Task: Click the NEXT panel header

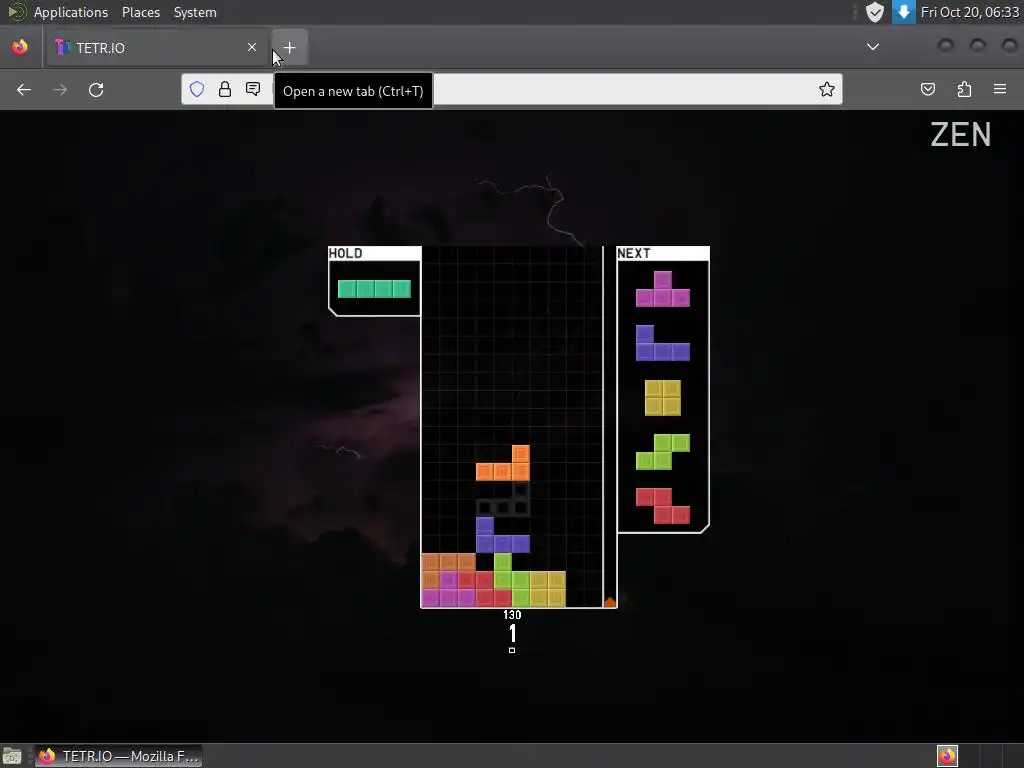Action: pyautogui.click(x=663, y=253)
